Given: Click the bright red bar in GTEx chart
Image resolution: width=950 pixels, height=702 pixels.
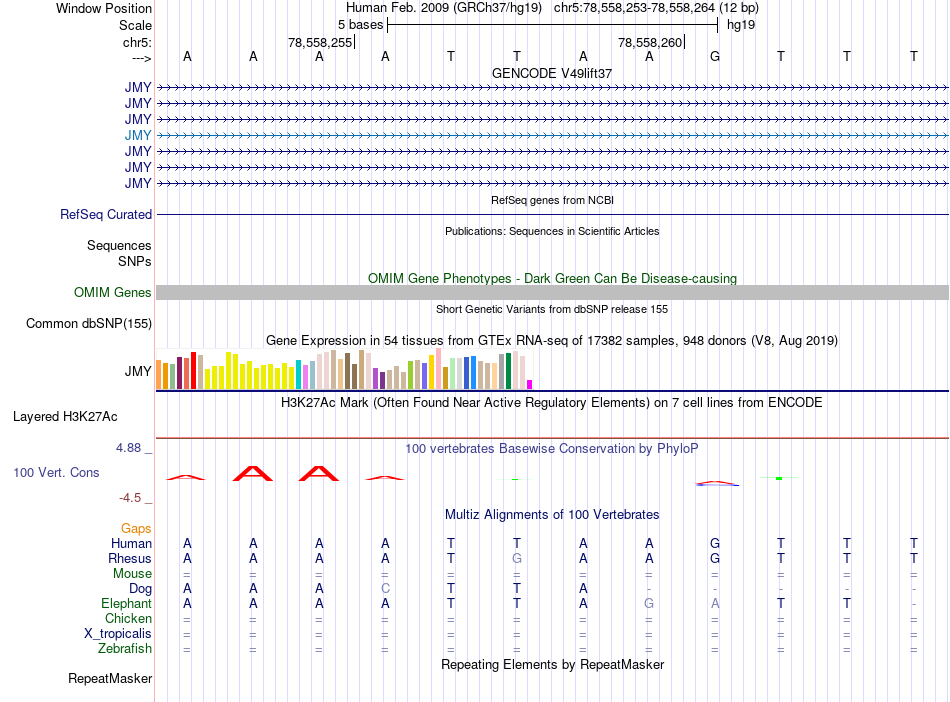Looking at the screenshot, I should [x=193, y=370].
